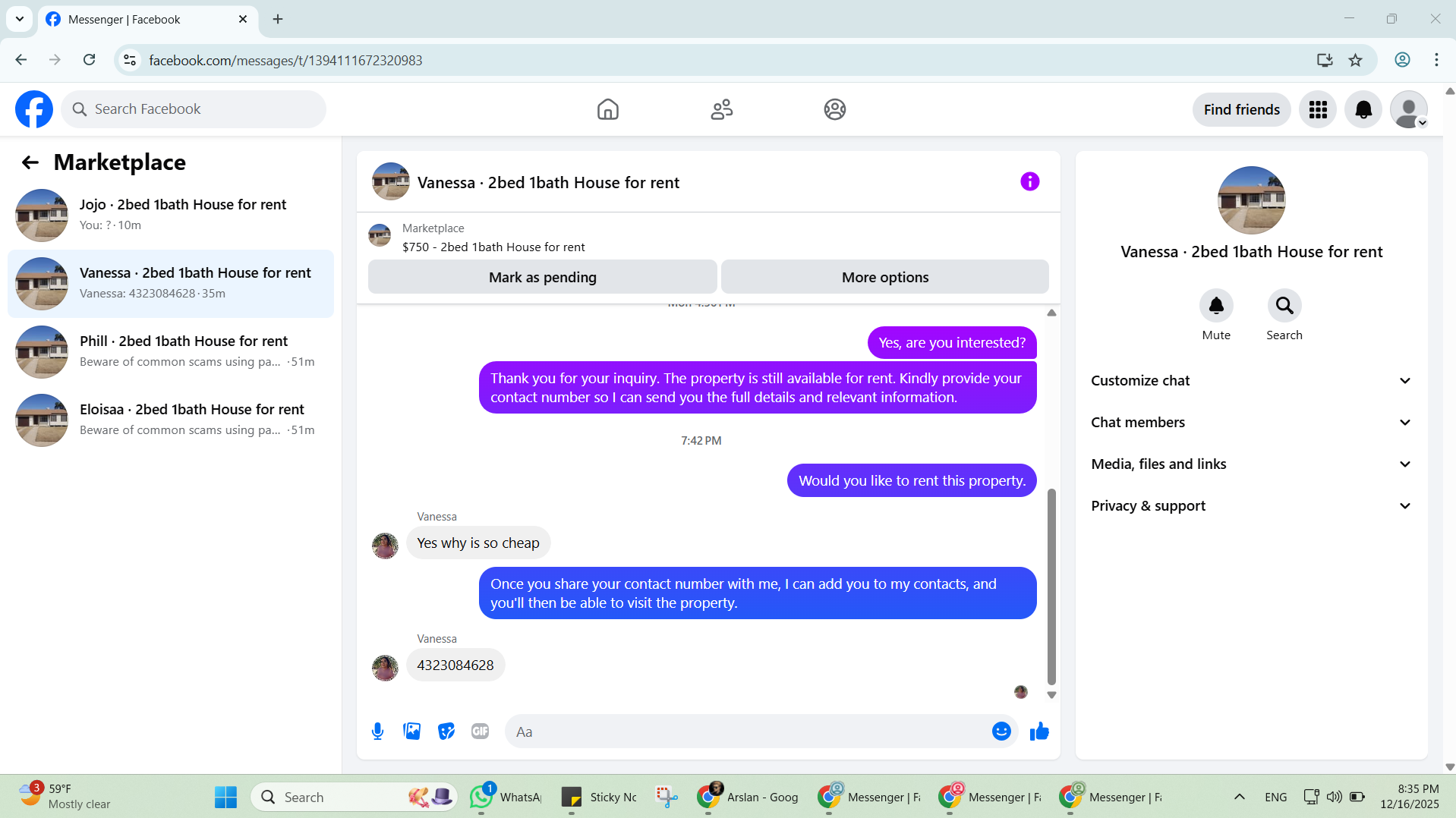Open the tab search dropdown arrow
The image size is (1456, 818).
[x=20, y=19]
